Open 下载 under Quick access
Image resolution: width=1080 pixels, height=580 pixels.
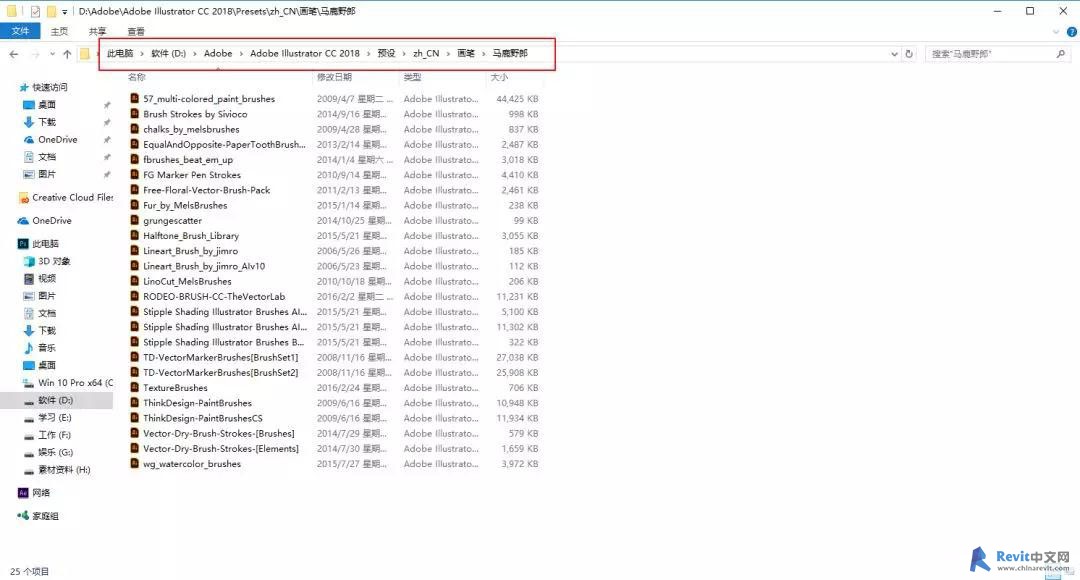point(39,122)
